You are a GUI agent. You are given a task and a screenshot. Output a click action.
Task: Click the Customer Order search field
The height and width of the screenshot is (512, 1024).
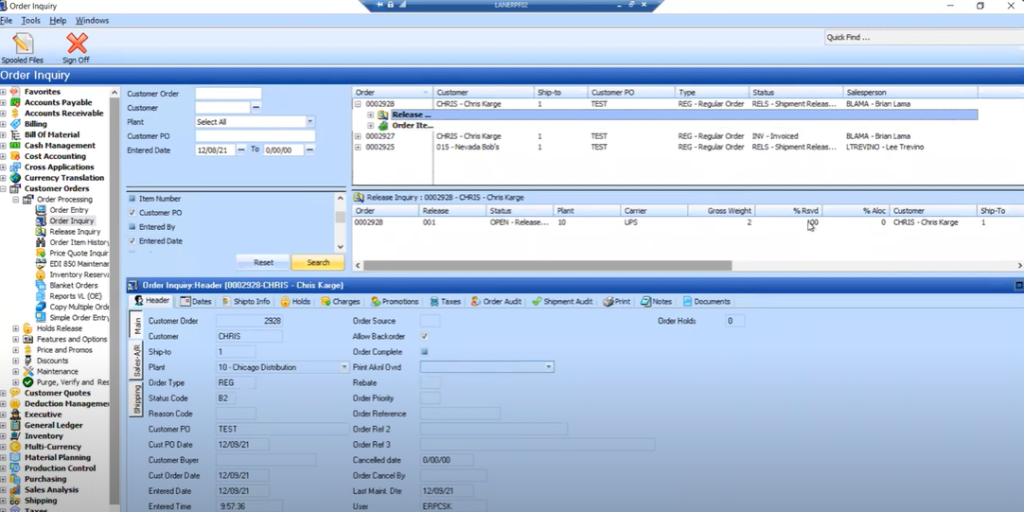point(228,94)
